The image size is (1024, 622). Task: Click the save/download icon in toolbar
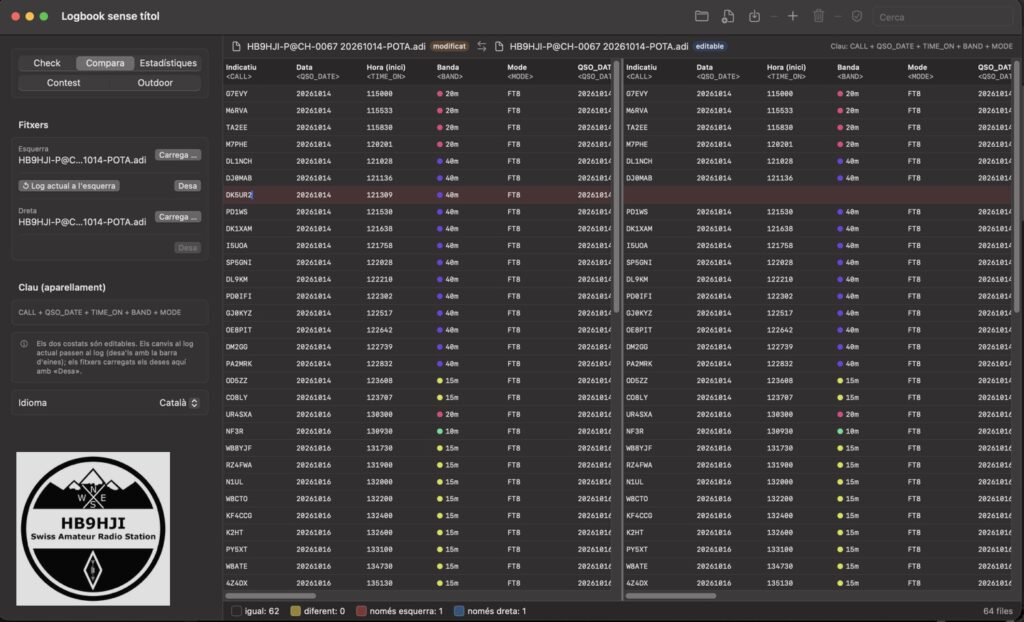(x=754, y=16)
